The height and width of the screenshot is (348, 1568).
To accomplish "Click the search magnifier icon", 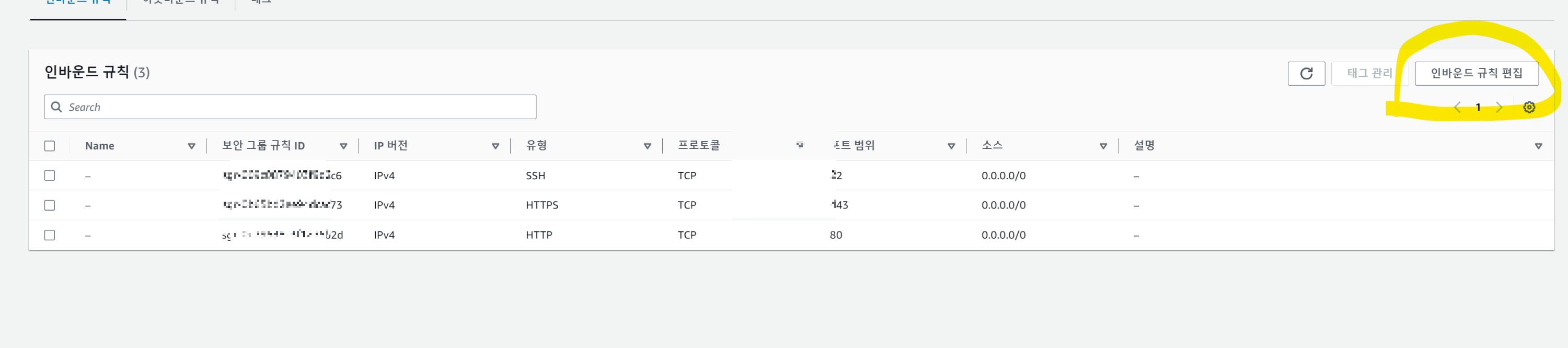I will 56,107.
